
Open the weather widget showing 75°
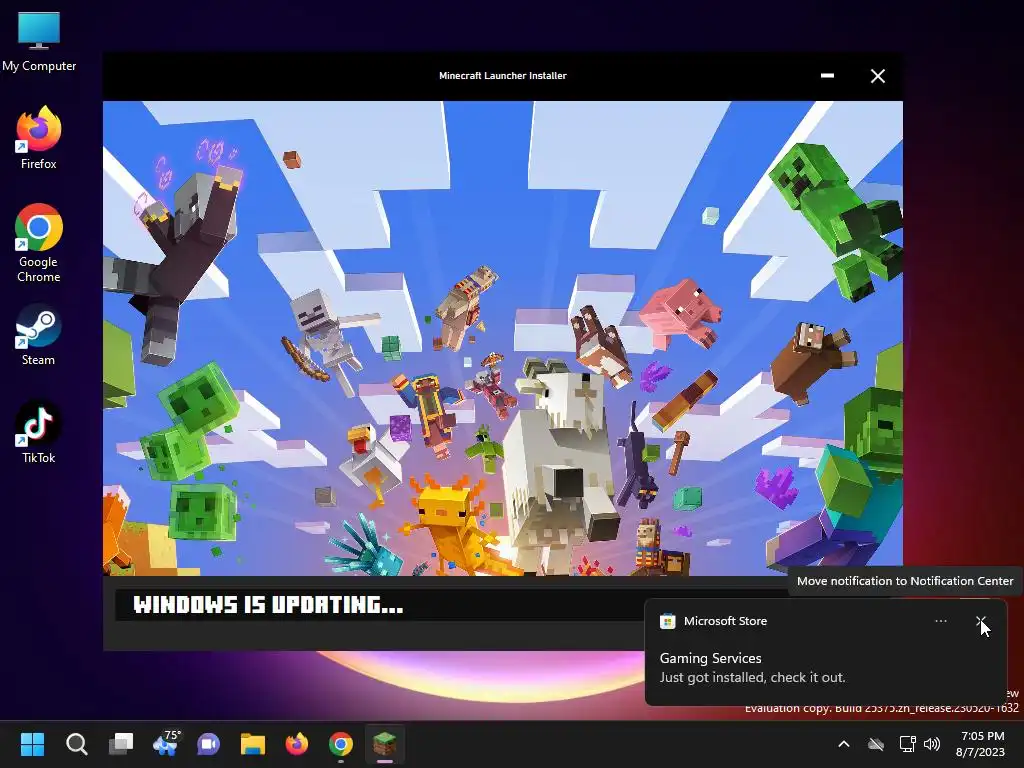point(165,743)
